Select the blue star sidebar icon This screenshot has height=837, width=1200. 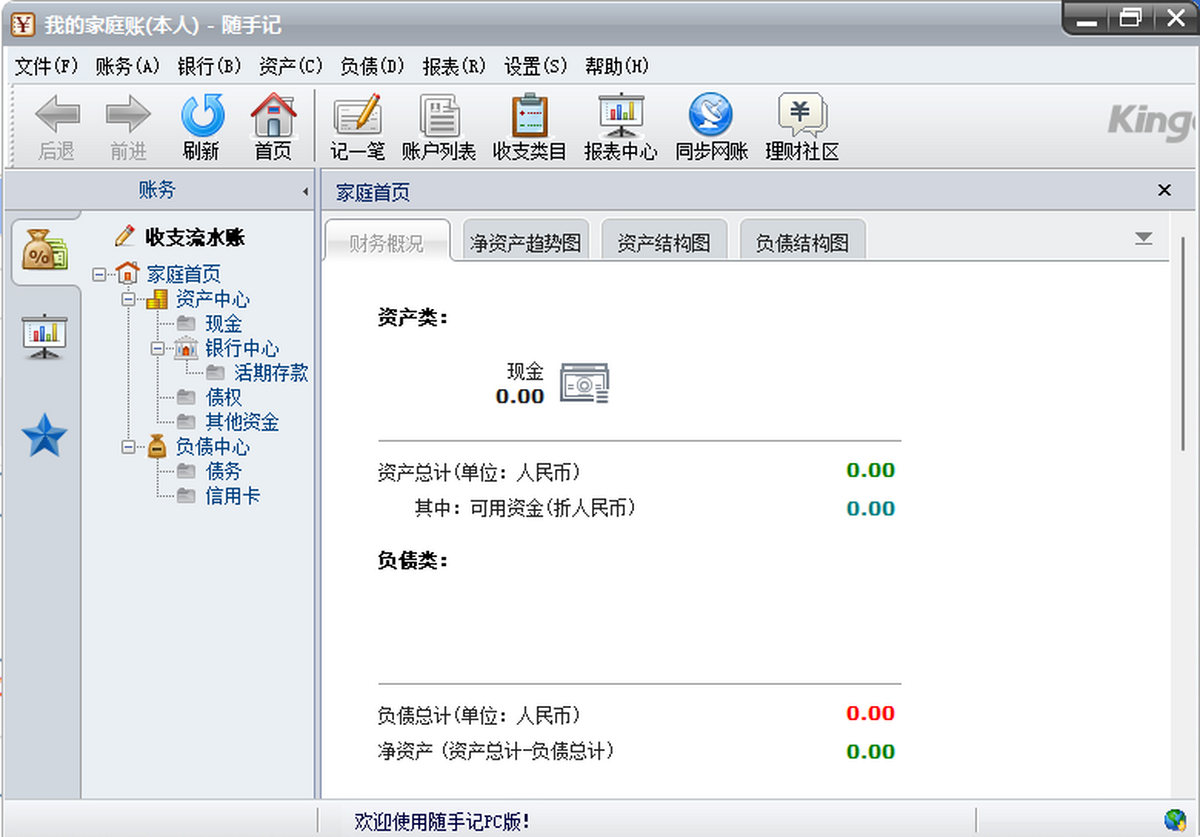[x=44, y=437]
